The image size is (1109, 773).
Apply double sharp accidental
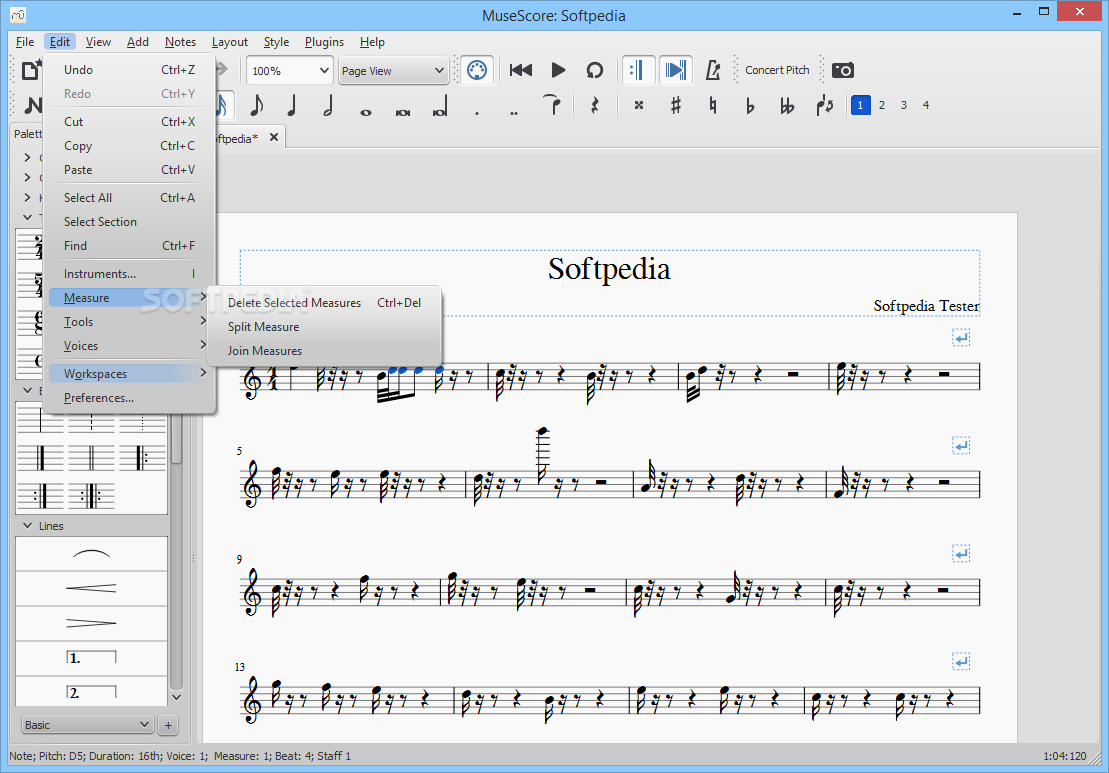tap(639, 105)
